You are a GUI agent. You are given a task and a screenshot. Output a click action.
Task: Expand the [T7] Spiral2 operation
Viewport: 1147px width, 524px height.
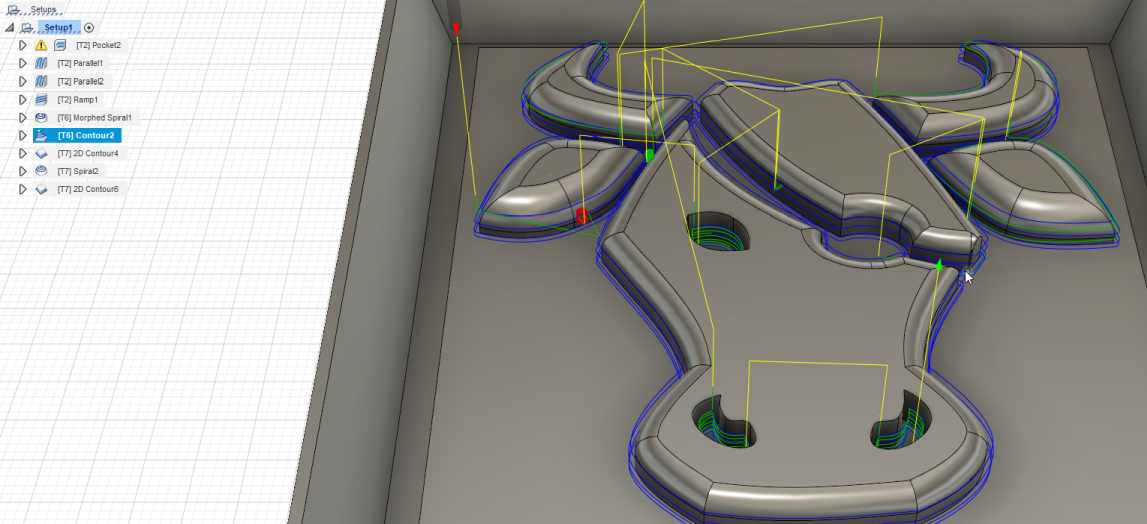click(x=23, y=171)
